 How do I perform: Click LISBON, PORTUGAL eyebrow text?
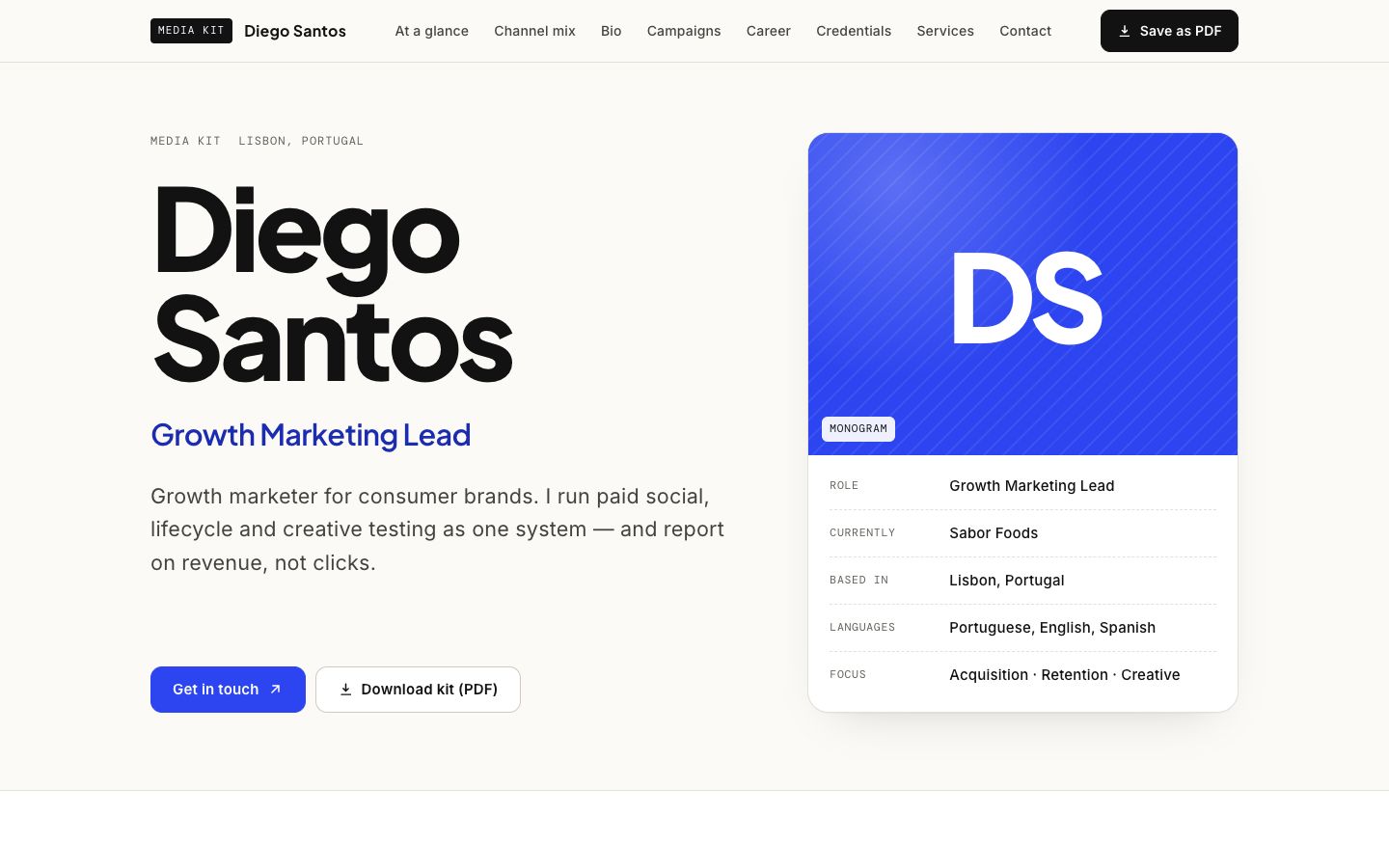click(301, 141)
